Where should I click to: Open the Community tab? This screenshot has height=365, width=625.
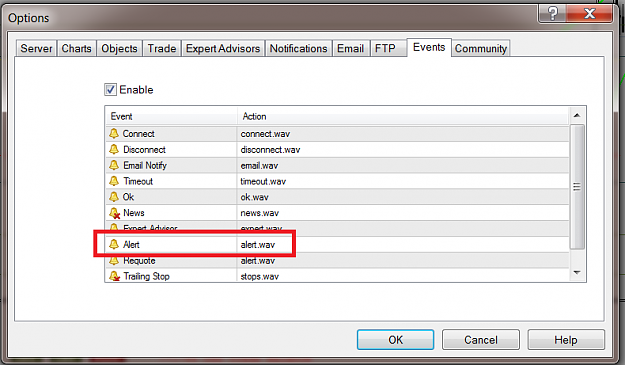[x=481, y=49]
